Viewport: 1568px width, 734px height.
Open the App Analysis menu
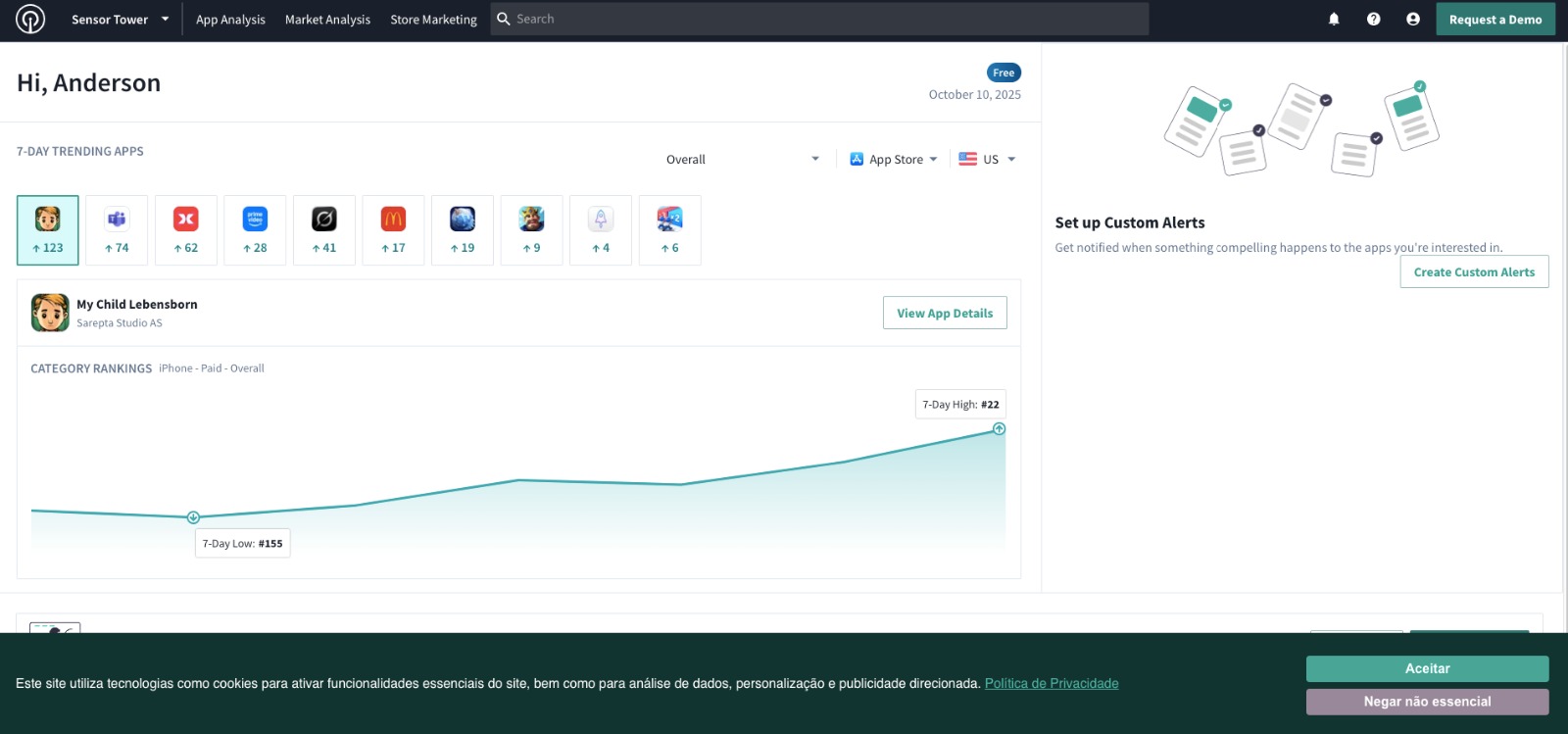coord(230,20)
